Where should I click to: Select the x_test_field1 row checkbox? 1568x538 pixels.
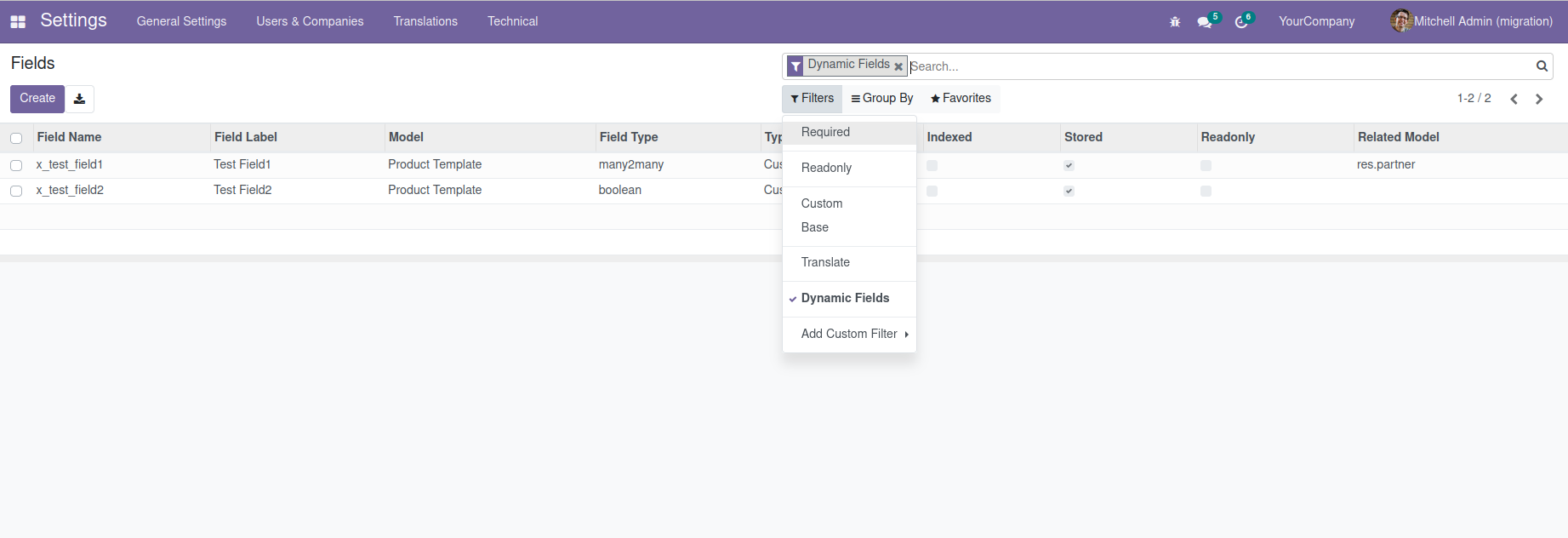(16, 165)
